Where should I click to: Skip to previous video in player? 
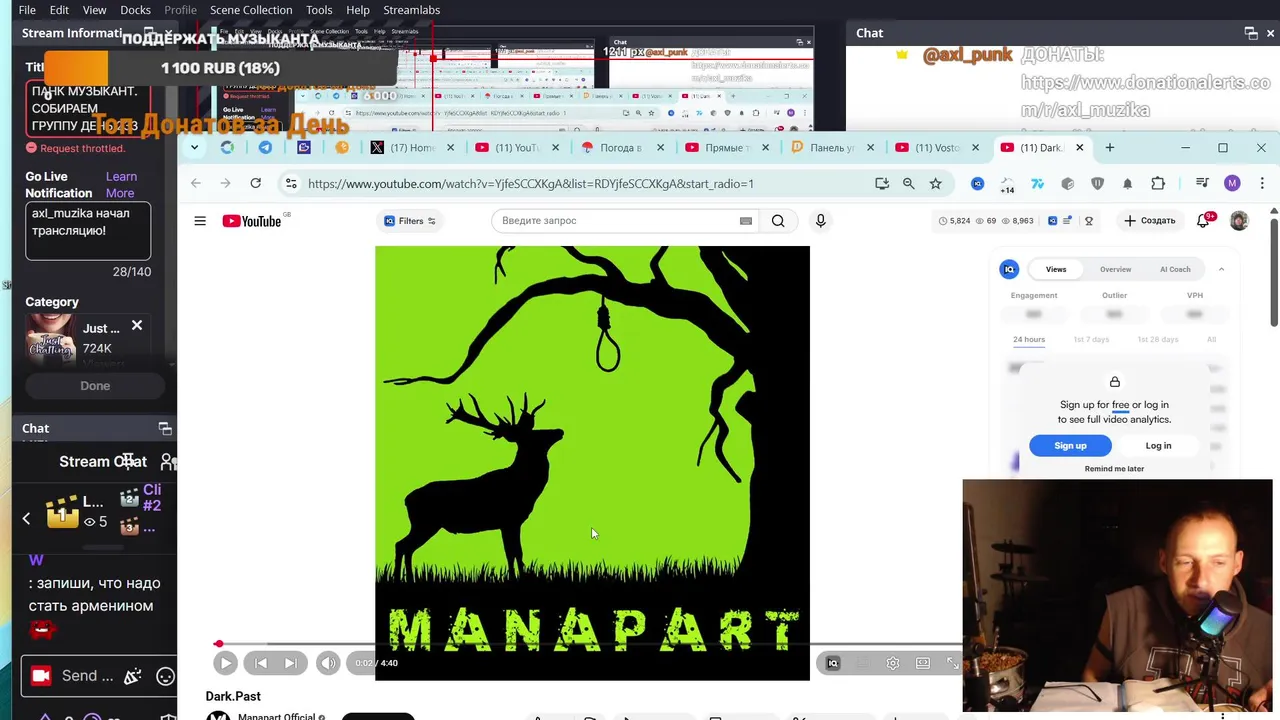260,663
